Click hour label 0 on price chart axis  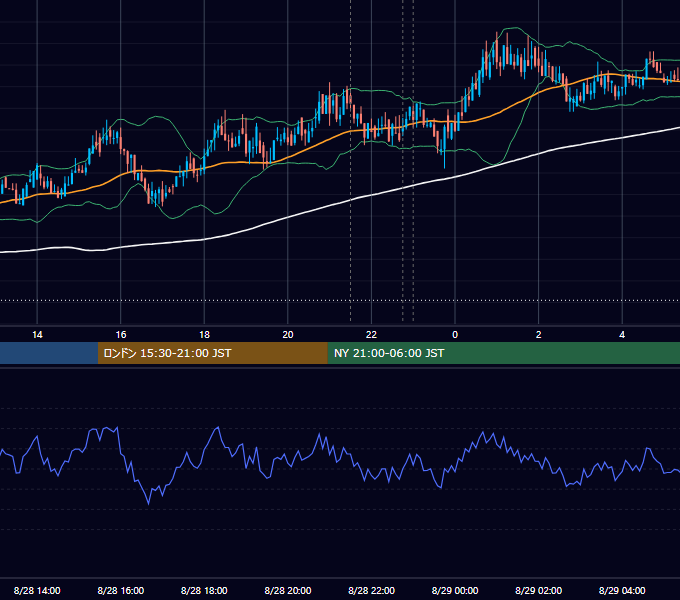455,334
